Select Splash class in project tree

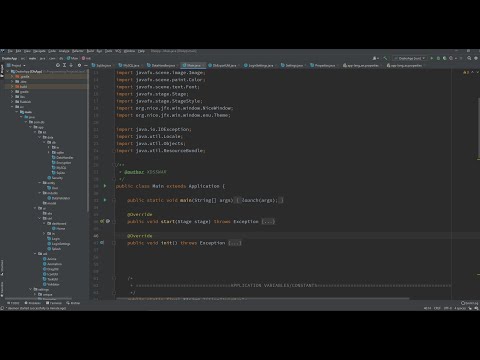(x=54, y=249)
